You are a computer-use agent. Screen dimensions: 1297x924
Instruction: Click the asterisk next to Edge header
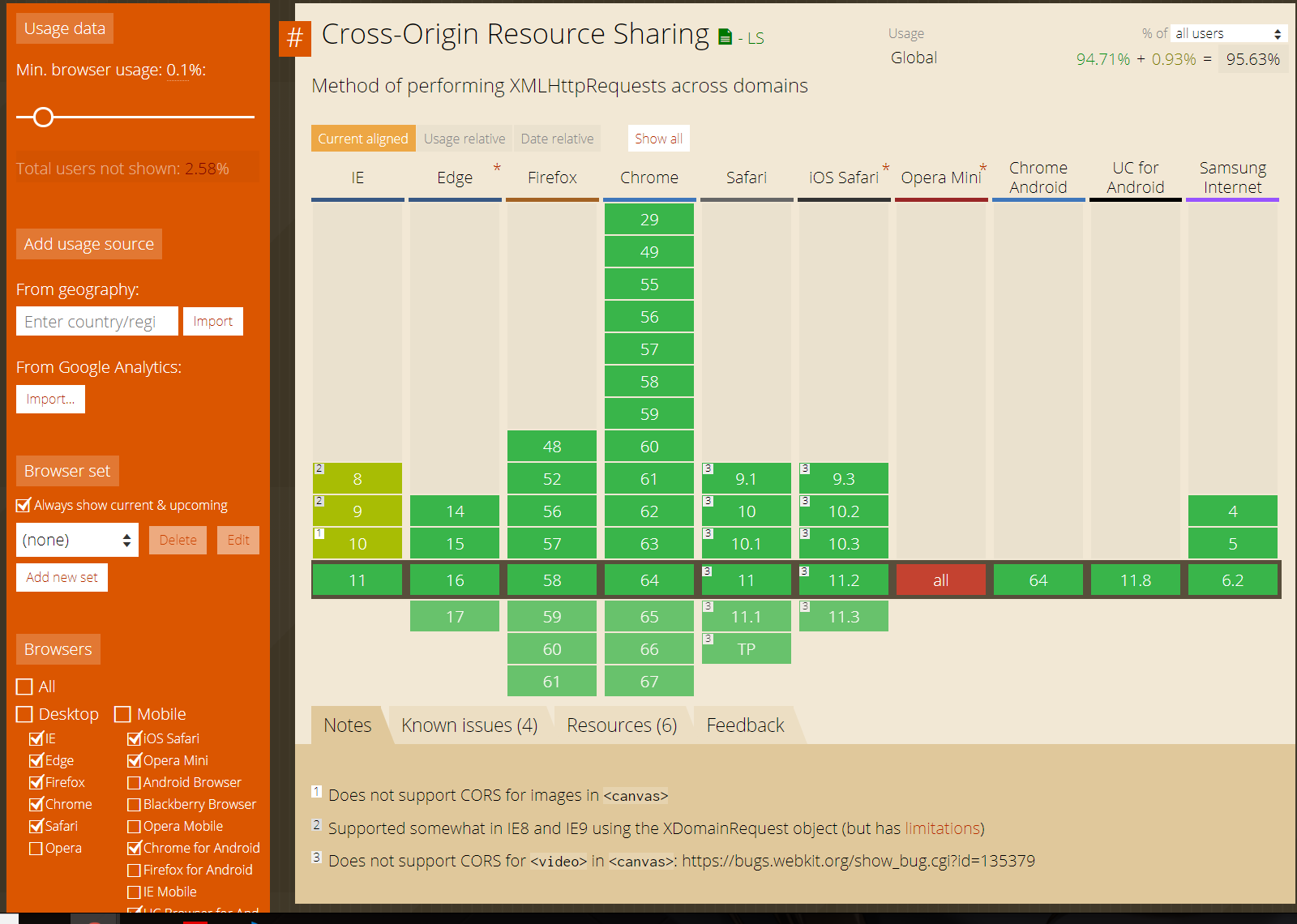tap(497, 168)
